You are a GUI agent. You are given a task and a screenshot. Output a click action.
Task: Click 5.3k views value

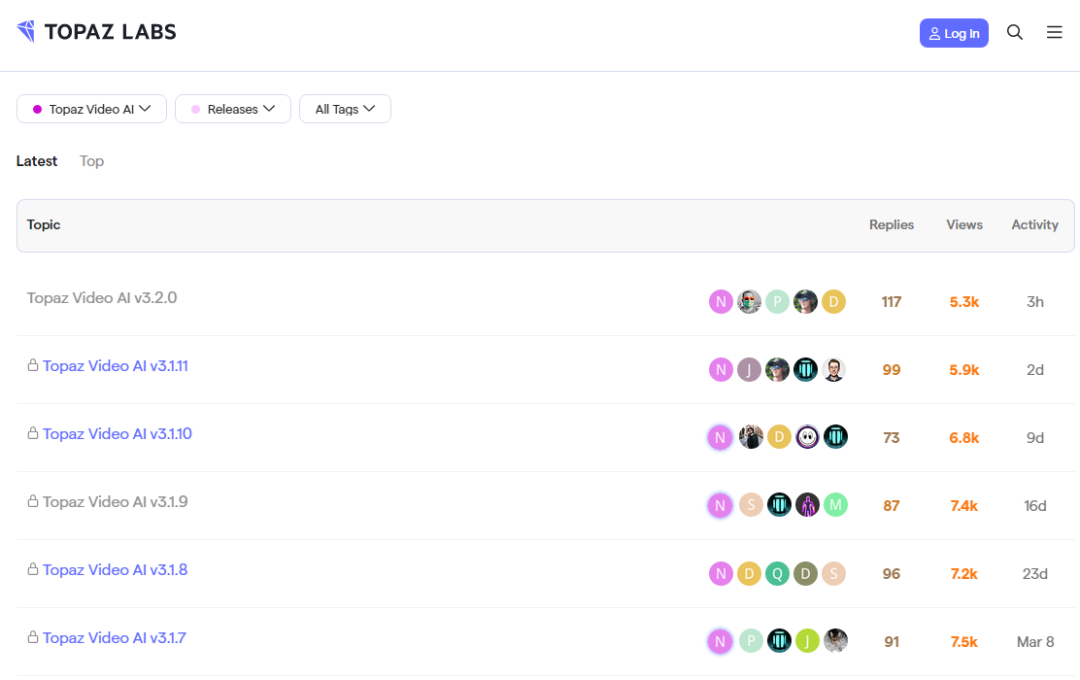point(964,302)
